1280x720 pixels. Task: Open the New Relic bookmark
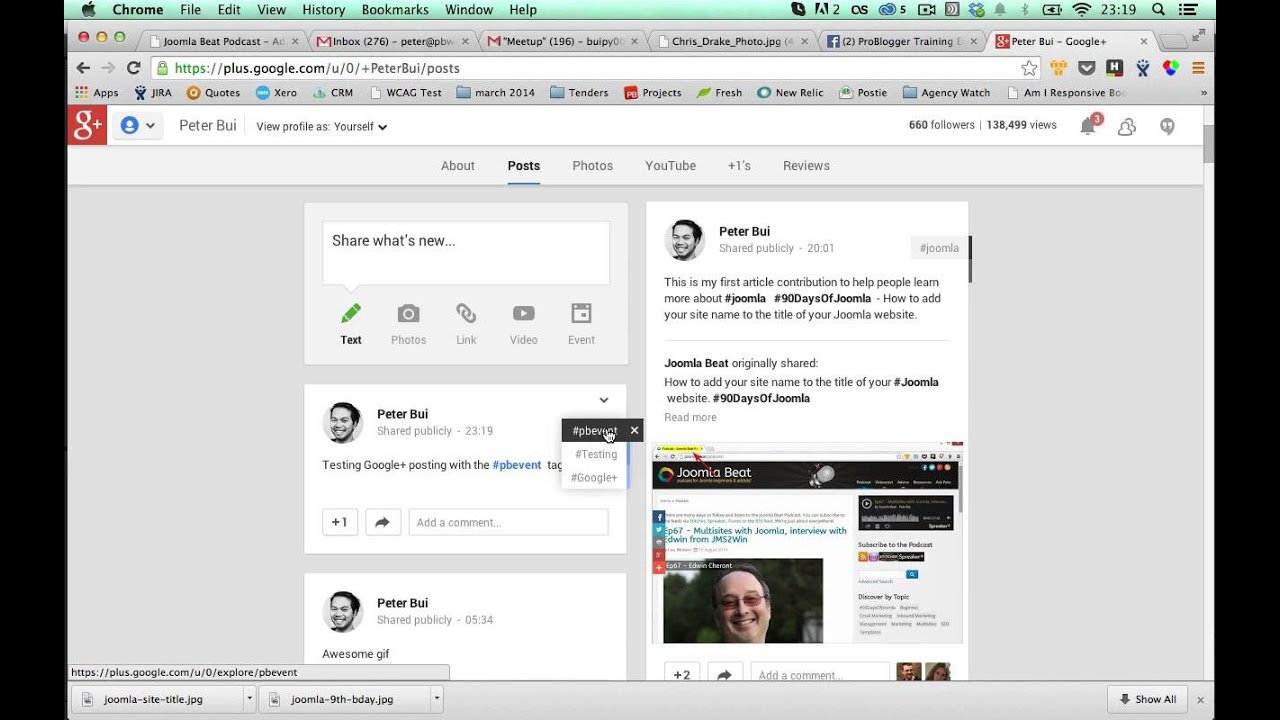point(790,92)
